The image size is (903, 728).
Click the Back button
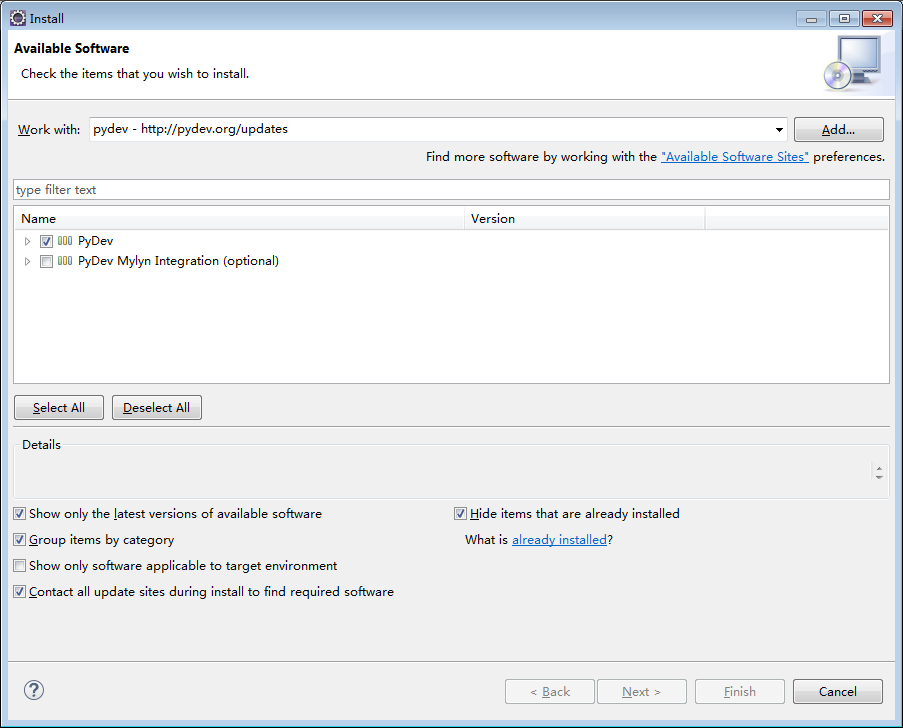(550, 692)
